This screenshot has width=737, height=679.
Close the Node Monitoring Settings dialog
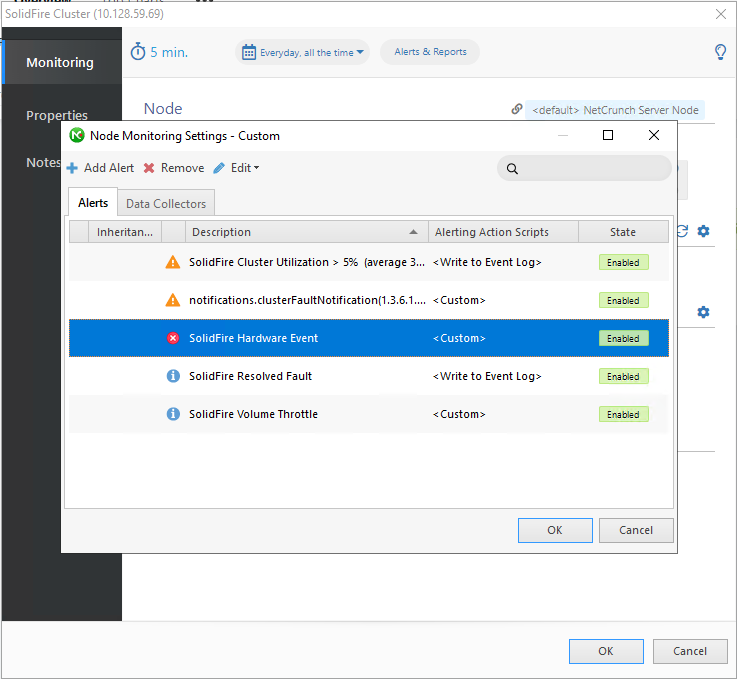tap(653, 135)
